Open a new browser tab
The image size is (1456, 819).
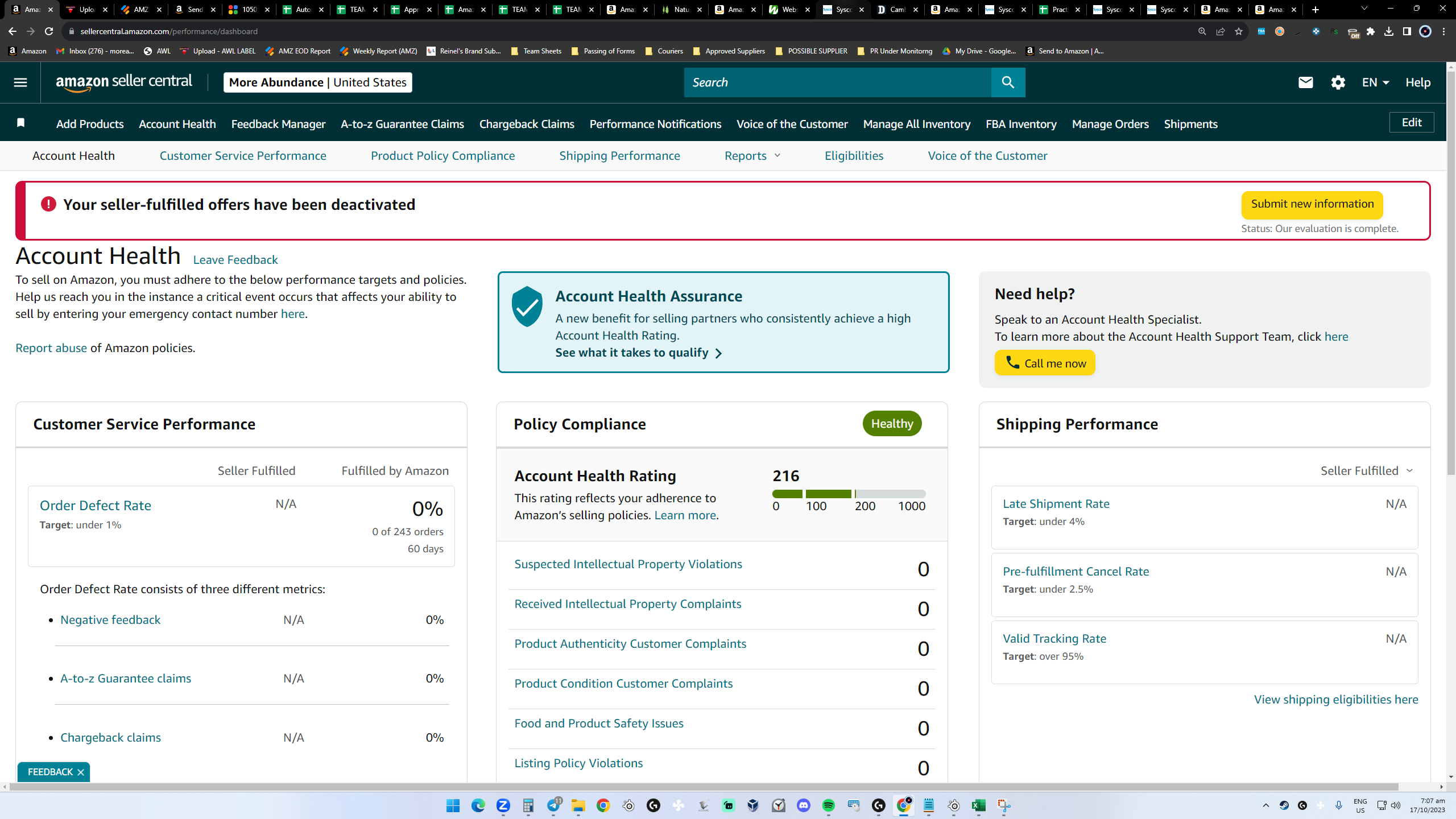point(1316,10)
